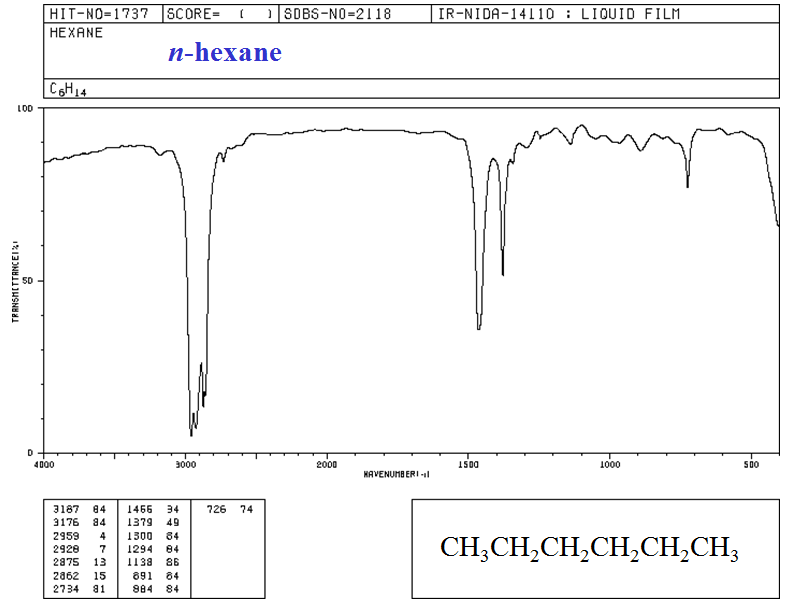
Task: Click the HIT-NO=1737 header field
Action: click(x=91, y=15)
